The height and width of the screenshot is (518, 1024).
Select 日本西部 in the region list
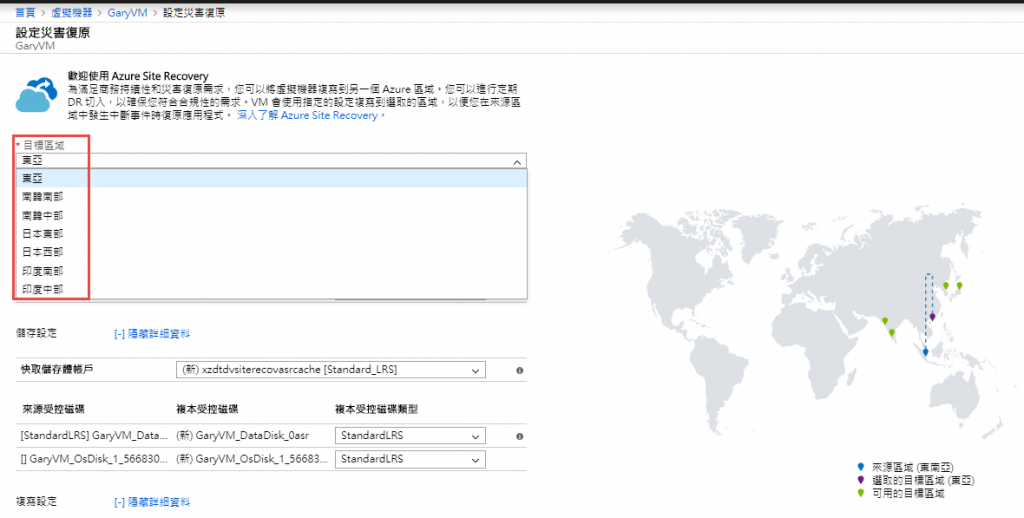tap(271, 251)
